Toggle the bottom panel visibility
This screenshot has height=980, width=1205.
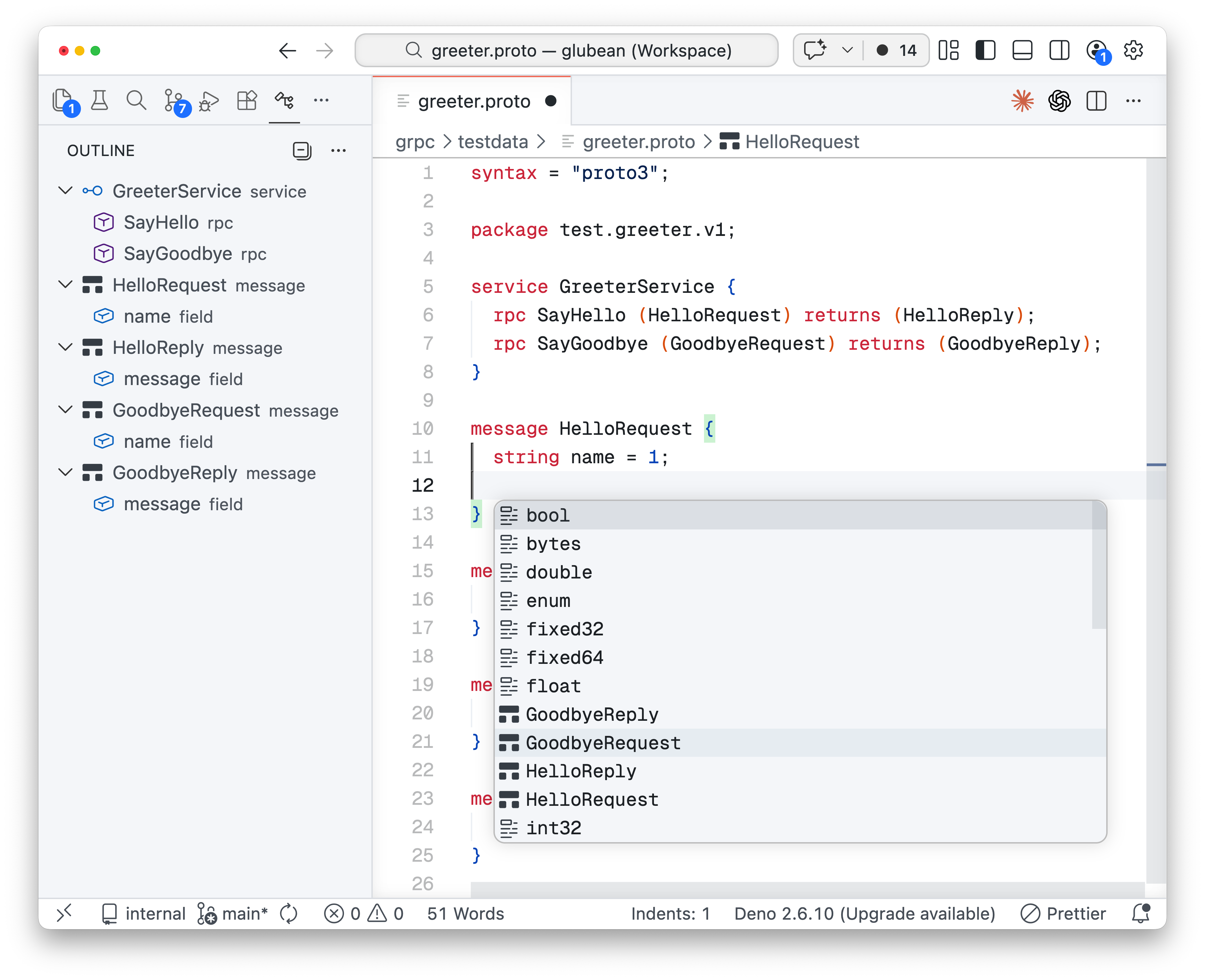[x=1022, y=50]
